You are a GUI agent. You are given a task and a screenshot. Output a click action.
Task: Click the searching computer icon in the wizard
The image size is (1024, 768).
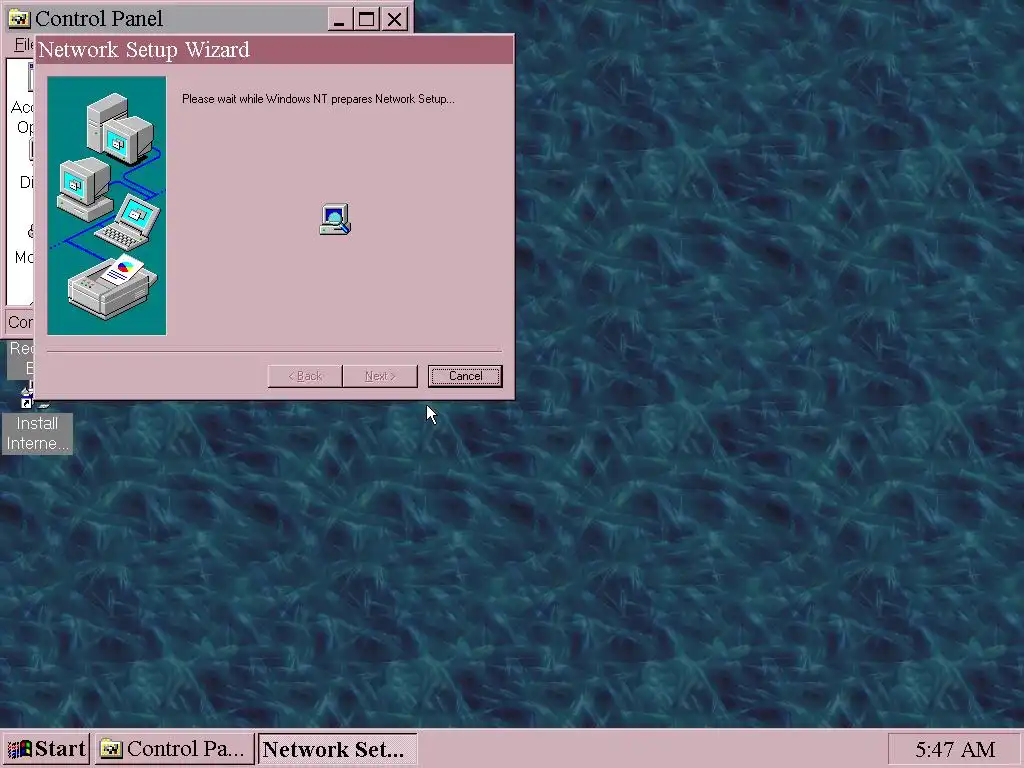335,219
